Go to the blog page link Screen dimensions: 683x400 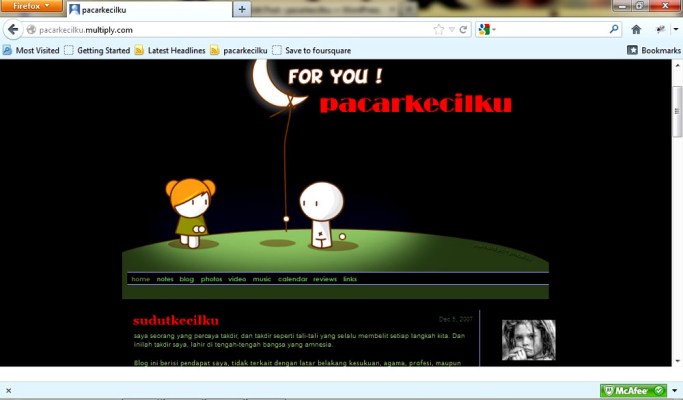[187, 279]
